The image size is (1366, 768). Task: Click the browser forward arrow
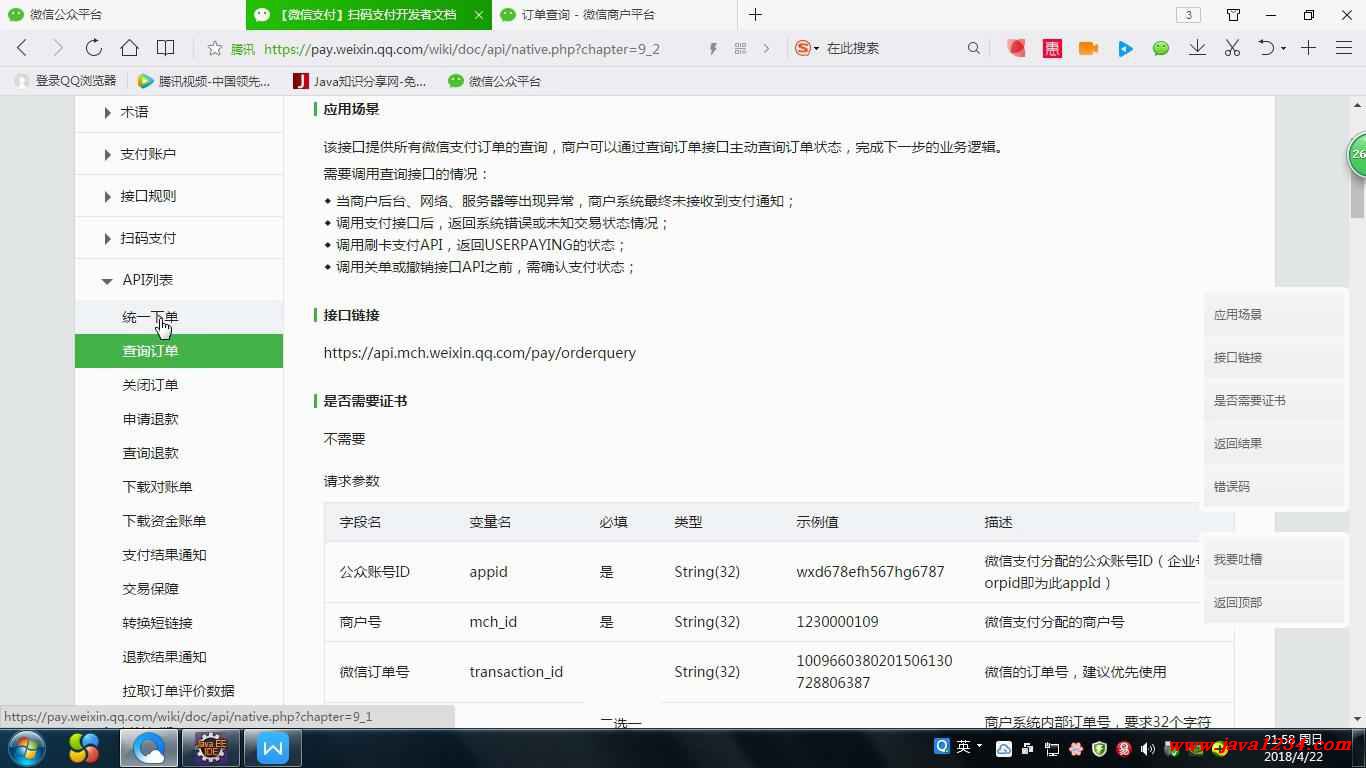coord(57,48)
